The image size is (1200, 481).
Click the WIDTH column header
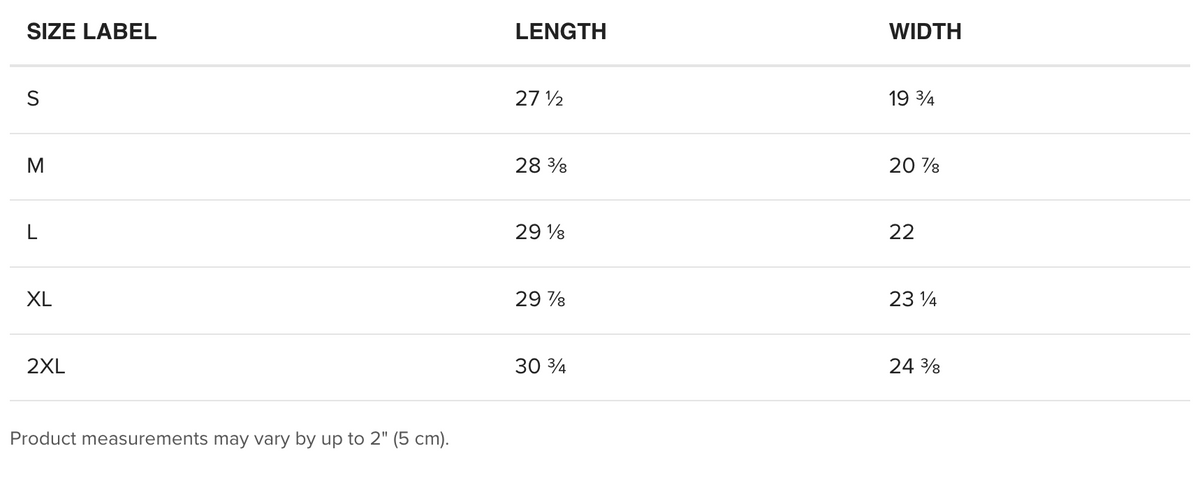pyautogui.click(x=925, y=32)
